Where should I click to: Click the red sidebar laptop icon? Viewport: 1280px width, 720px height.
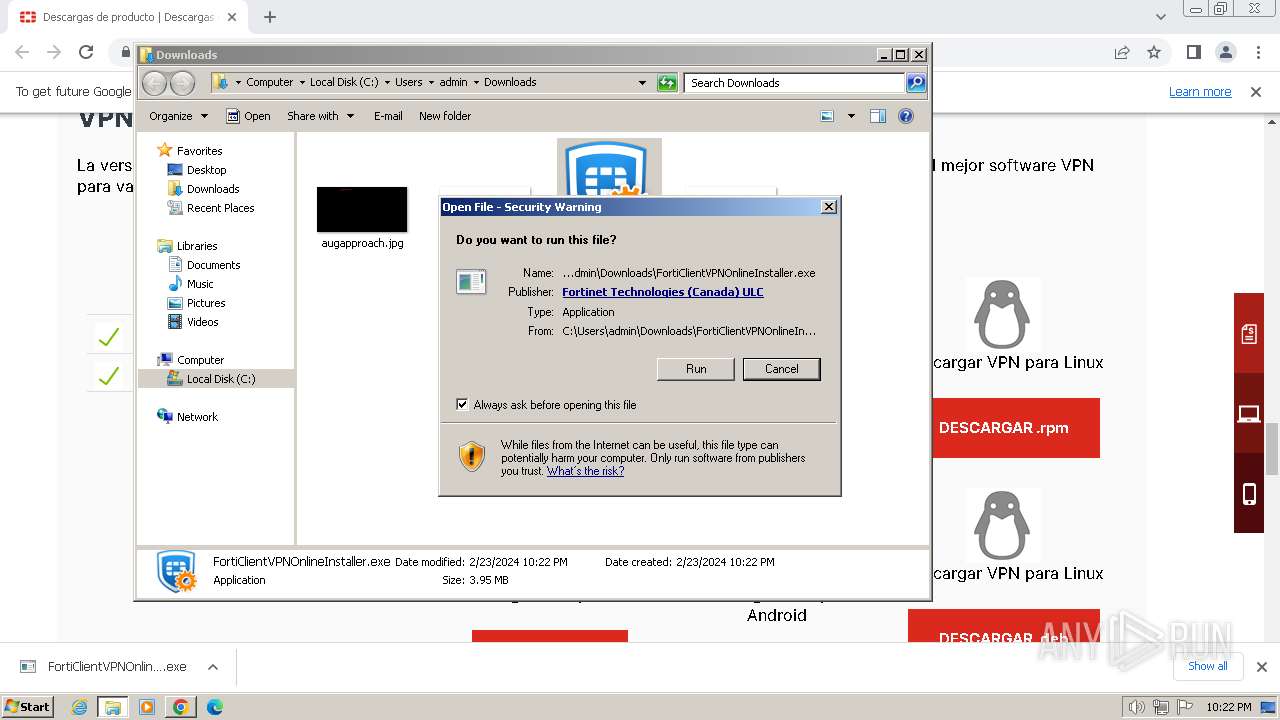[x=1249, y=414]
